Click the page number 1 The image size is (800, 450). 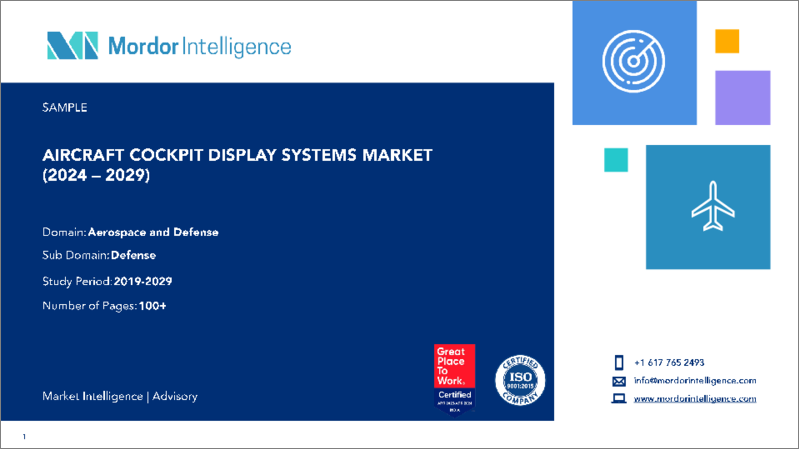24,437
